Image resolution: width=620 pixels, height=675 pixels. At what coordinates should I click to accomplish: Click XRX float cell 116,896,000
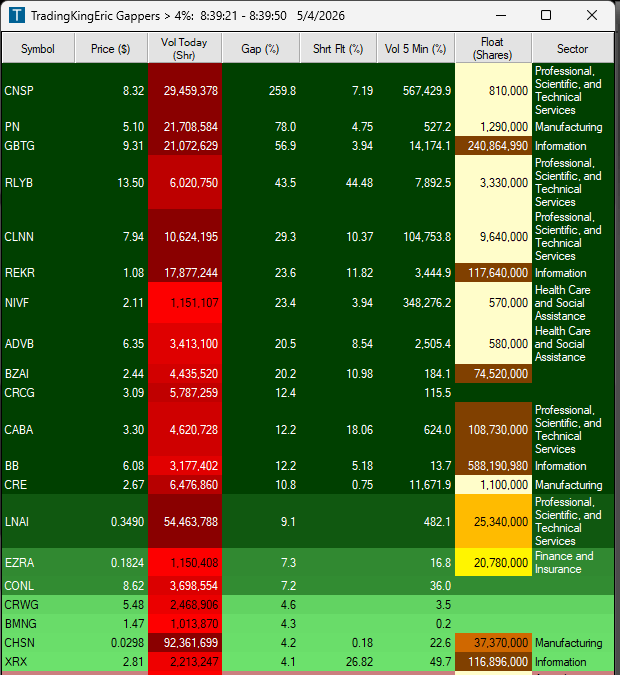pyautogui.click(x=493, y=661)
